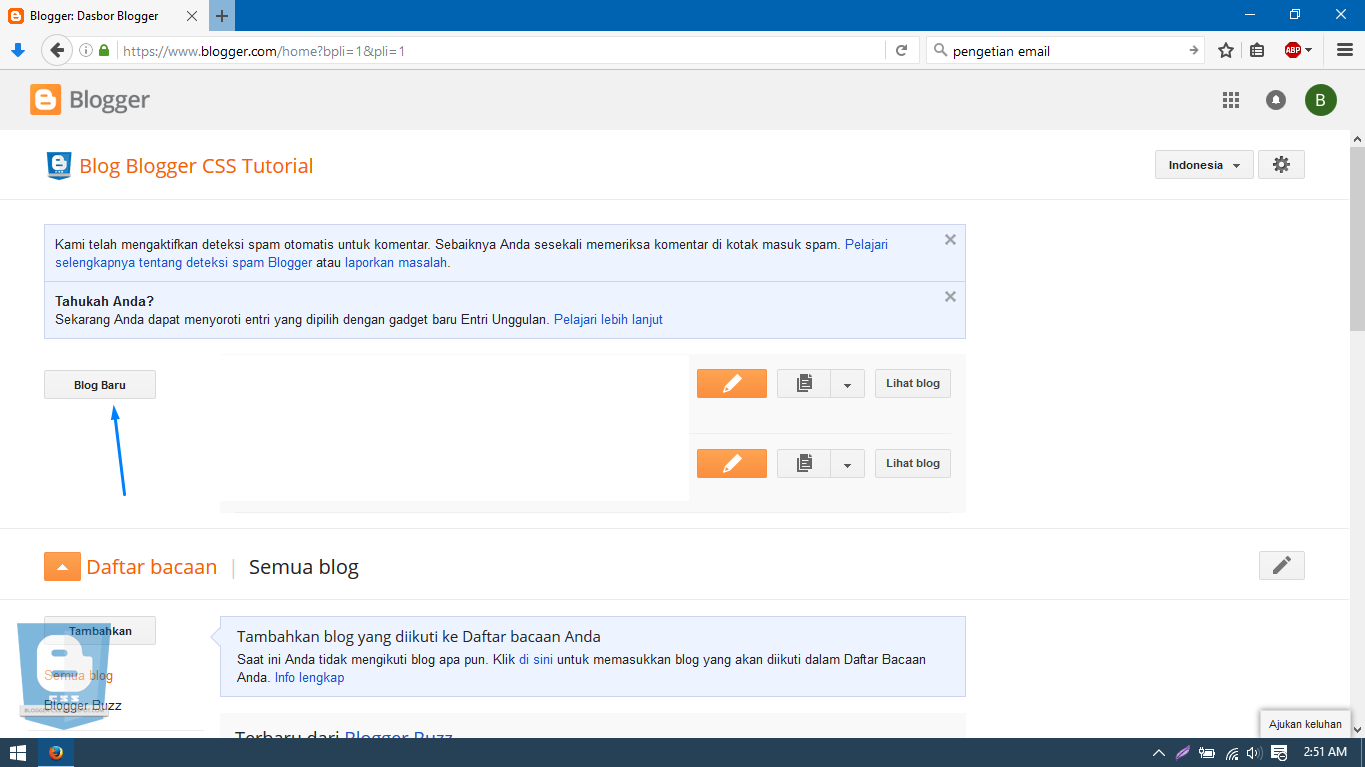Open the Indonesia language dropdown
Screen dimensions: 1365x767
coord(1203,164)
